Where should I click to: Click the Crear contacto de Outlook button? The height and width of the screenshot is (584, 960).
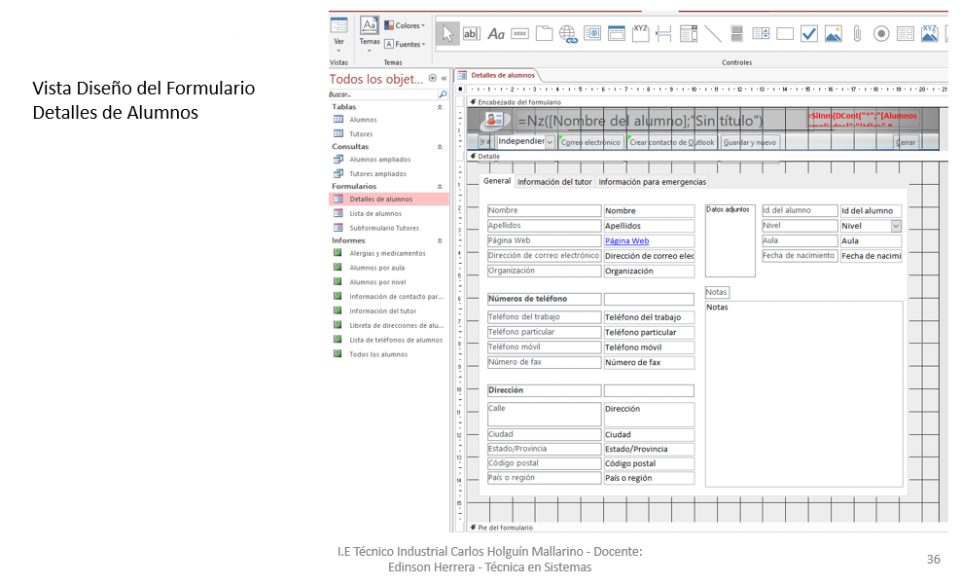672,142
